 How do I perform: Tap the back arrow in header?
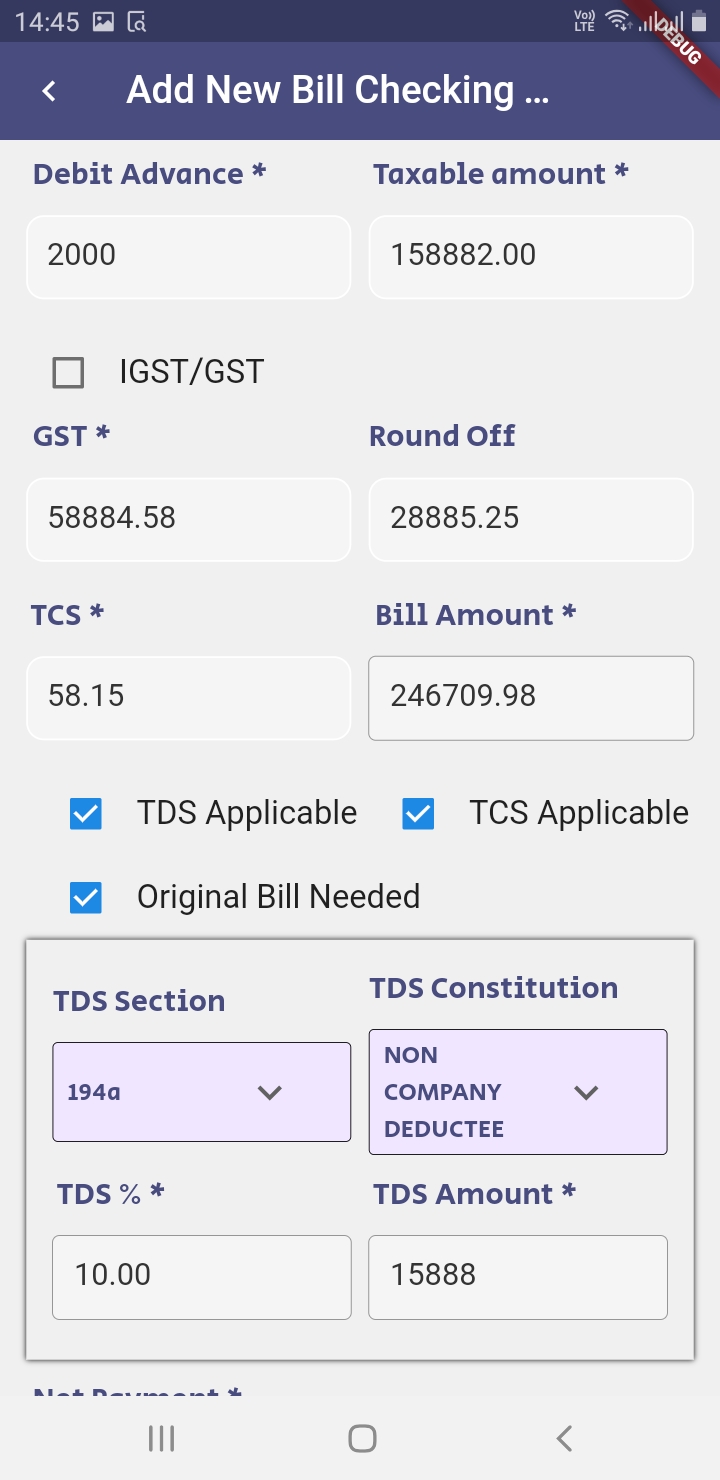[x=49, y=91]
